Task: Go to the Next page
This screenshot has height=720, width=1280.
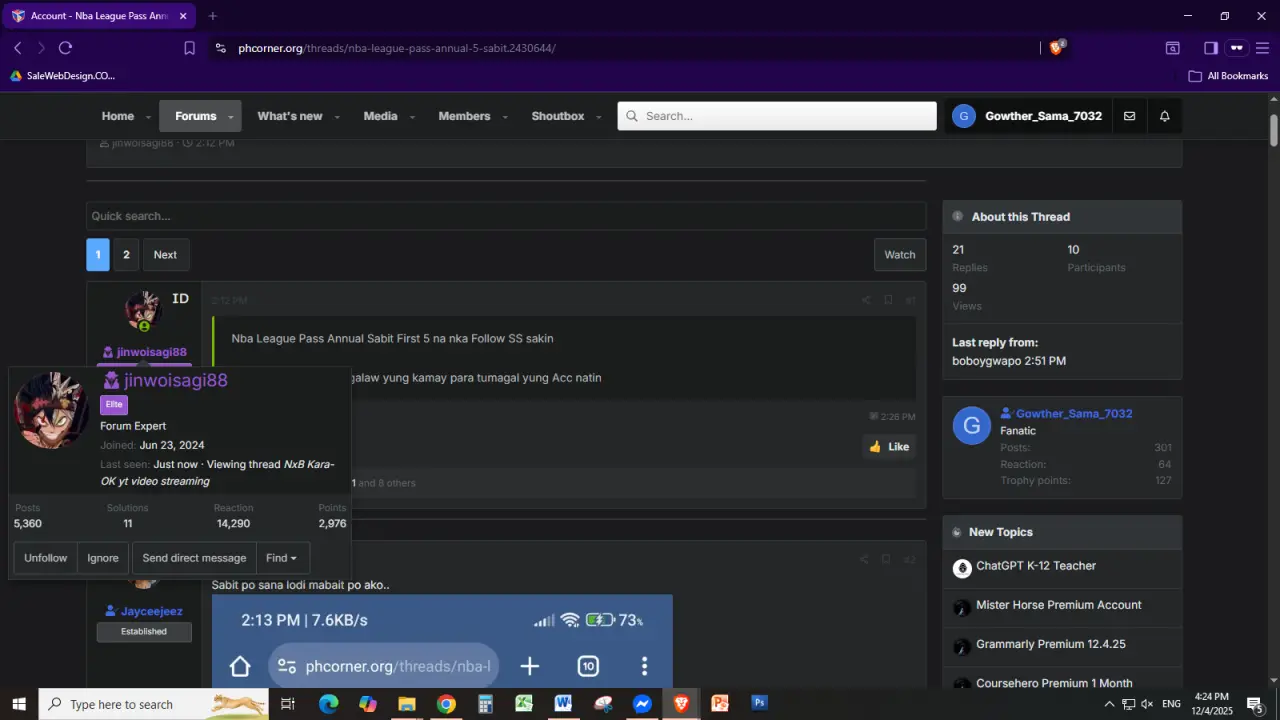Action: [165, 254]
